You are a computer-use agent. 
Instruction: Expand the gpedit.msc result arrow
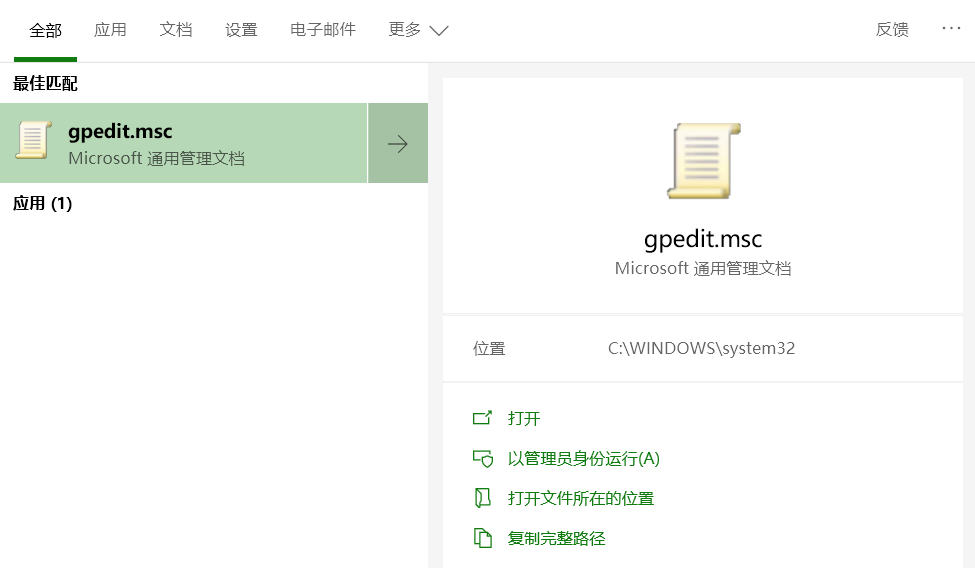pyautogui.click(x=398, y=143)
